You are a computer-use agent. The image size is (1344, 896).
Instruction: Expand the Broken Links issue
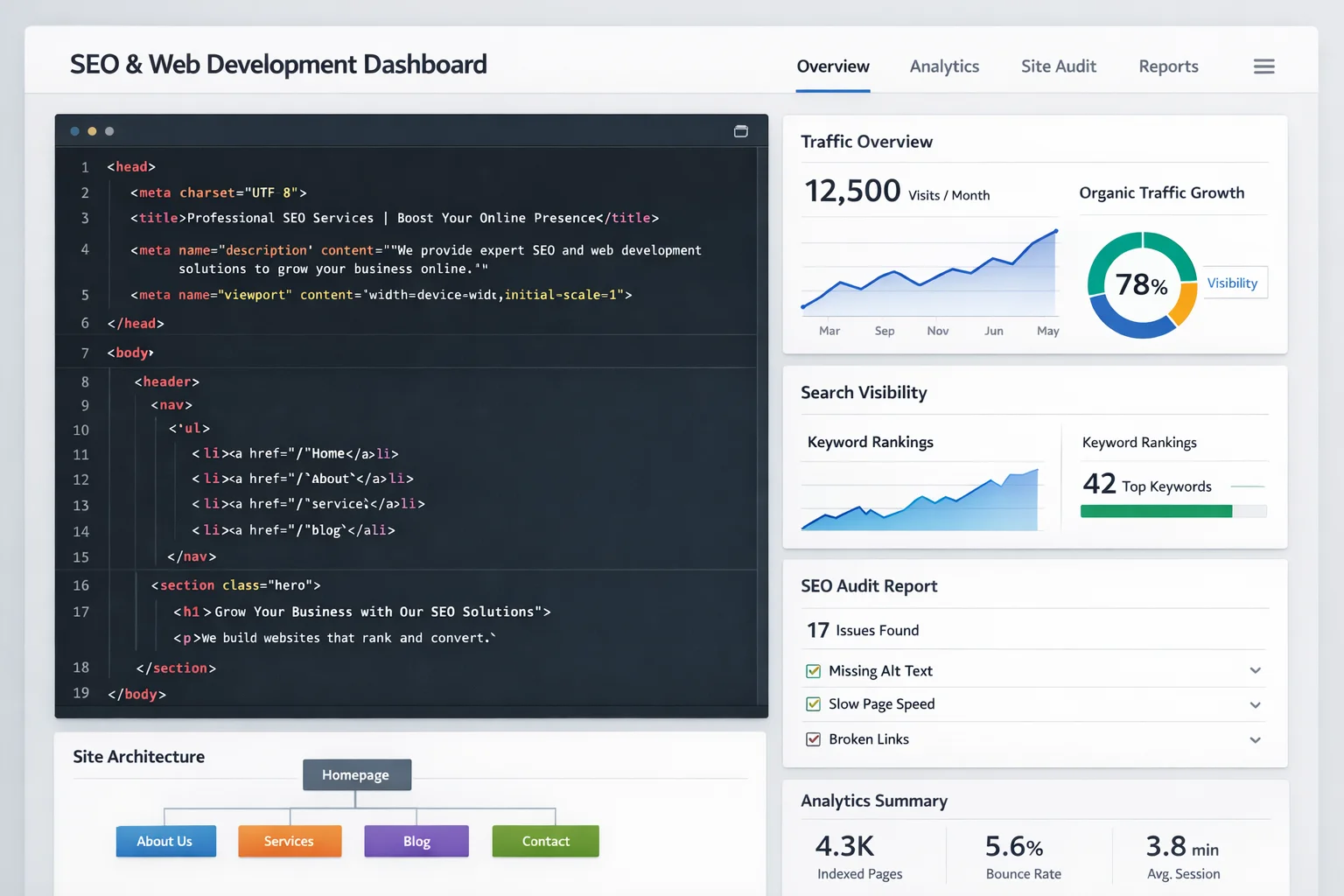(1256, 739)
